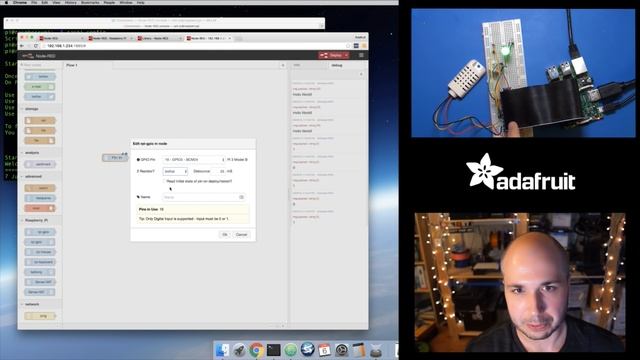Select the ping node in palette
Viewport: 640px width, 360px height.
[x=40, y=316]
